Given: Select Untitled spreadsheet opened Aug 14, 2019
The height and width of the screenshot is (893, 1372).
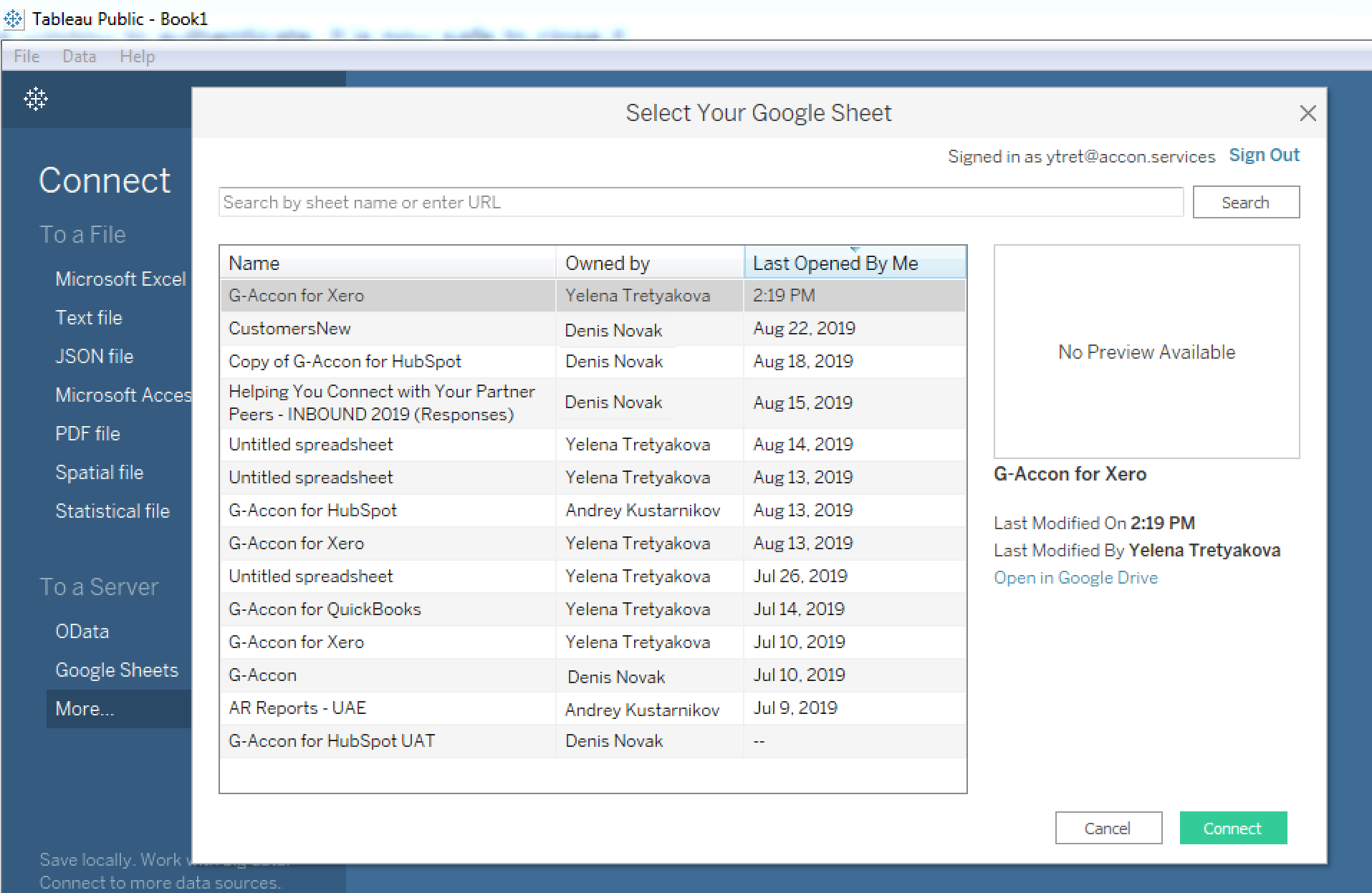Looking at the screenshot, I should coord(593,445).
